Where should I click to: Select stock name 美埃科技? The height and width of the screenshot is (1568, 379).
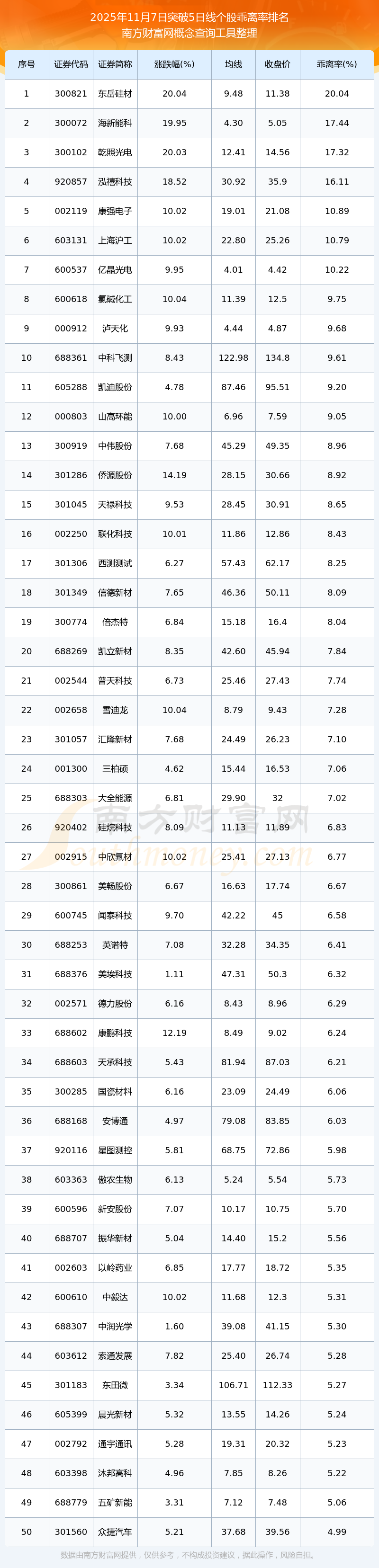pyautogui.click(x=115, y=974)
